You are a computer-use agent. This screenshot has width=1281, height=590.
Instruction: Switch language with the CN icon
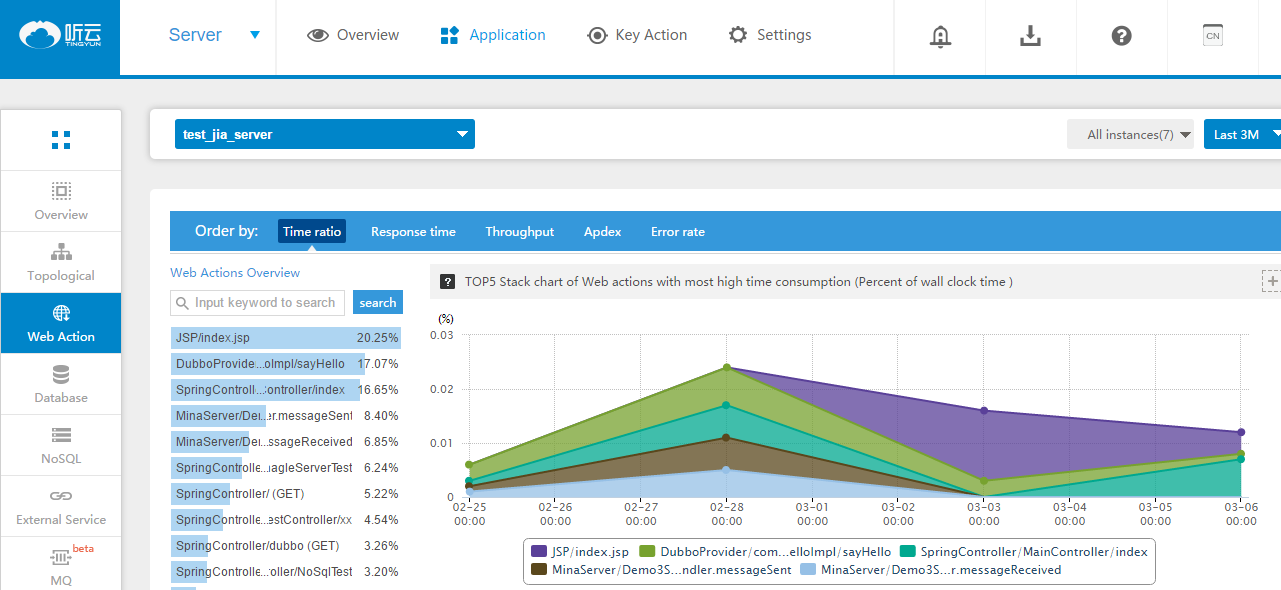(x=1212, y=36)
